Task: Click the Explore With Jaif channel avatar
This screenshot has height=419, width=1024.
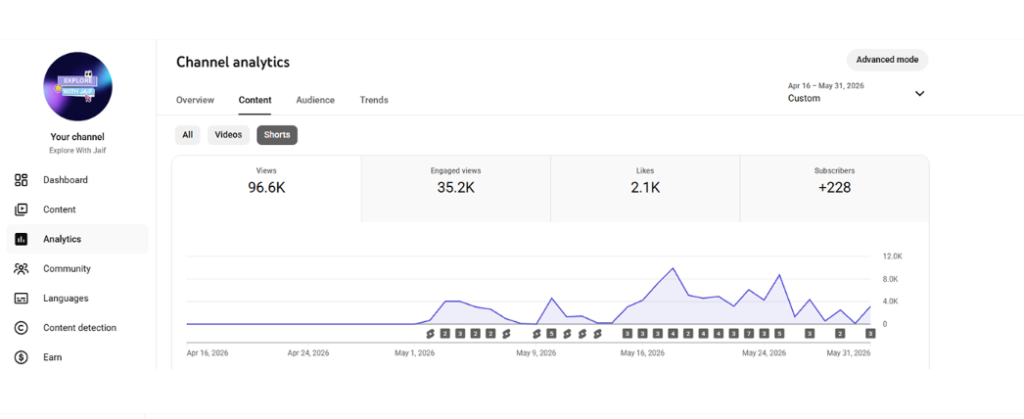Action: 78,86
